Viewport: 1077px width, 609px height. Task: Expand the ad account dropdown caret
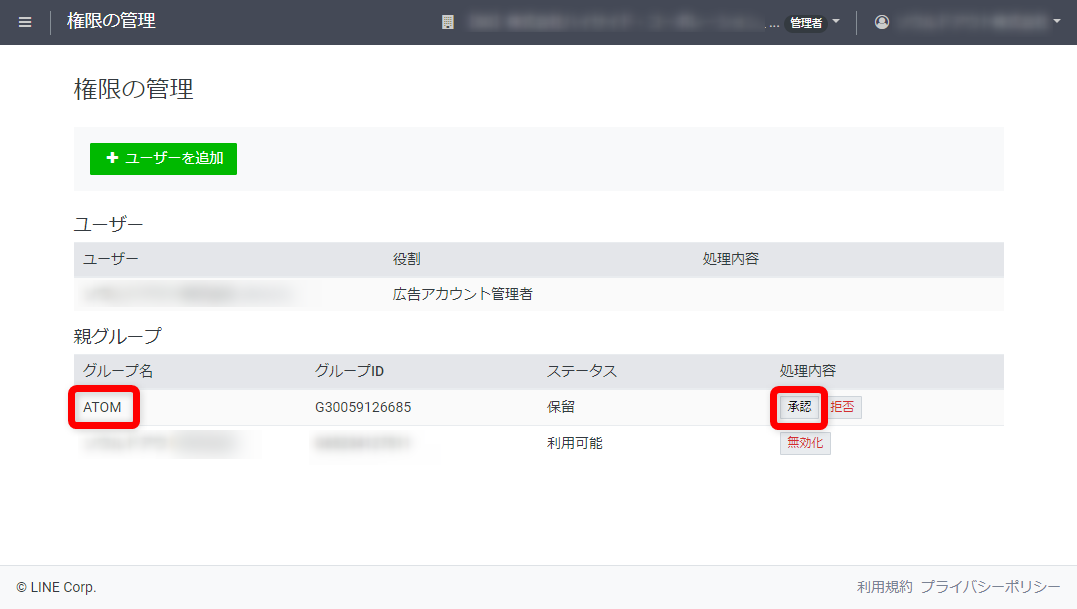tap(836, 21)
